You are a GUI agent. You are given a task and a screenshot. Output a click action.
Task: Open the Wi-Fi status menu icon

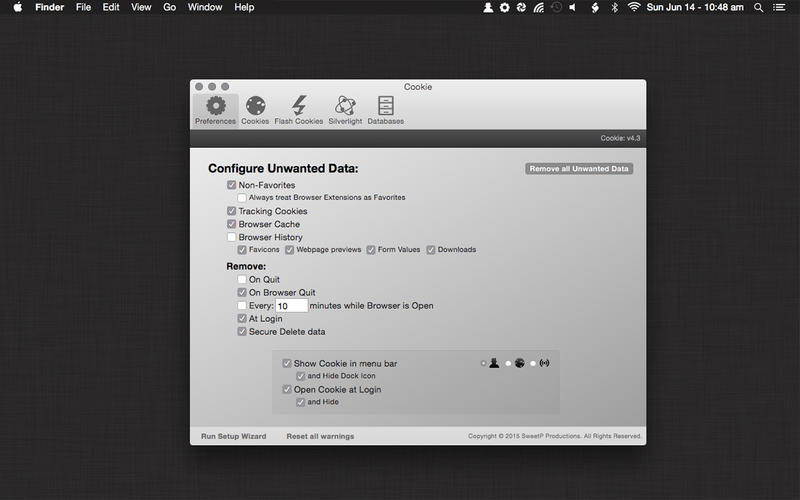[634, 7]
